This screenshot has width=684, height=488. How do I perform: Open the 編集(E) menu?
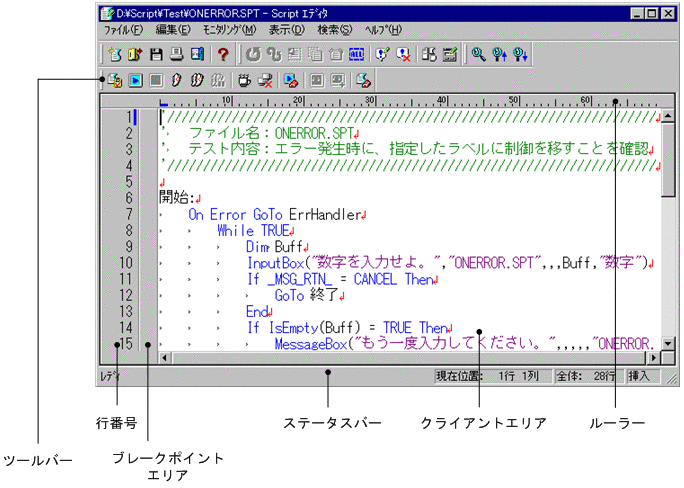tap(173, 30)
